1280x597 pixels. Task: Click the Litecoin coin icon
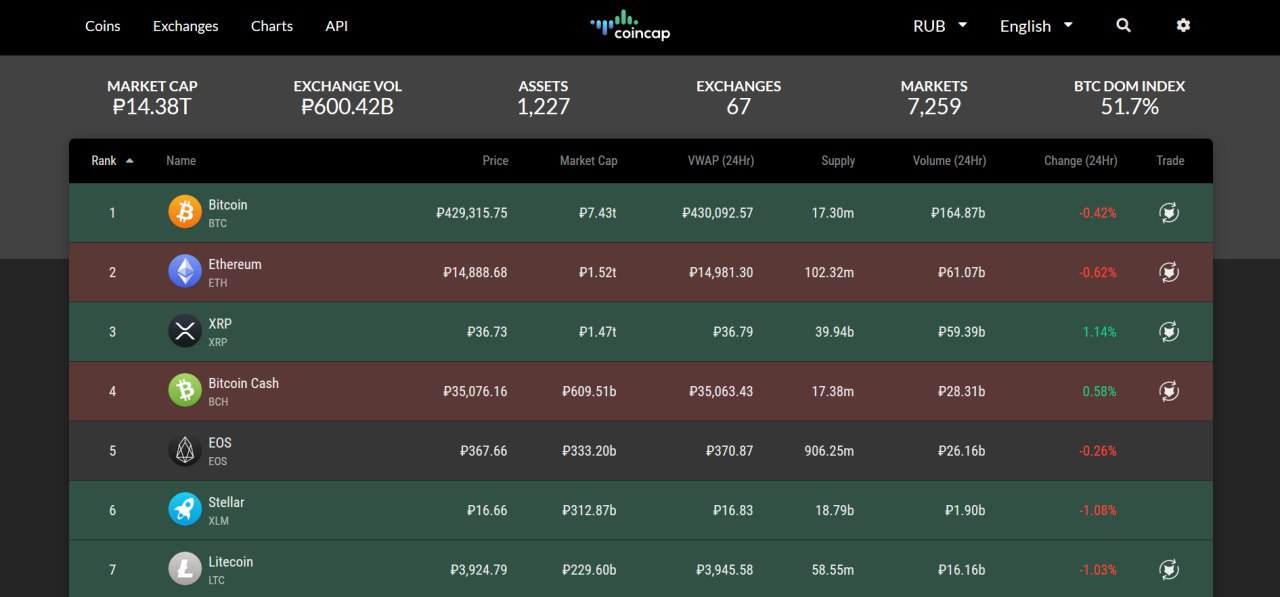185,569
